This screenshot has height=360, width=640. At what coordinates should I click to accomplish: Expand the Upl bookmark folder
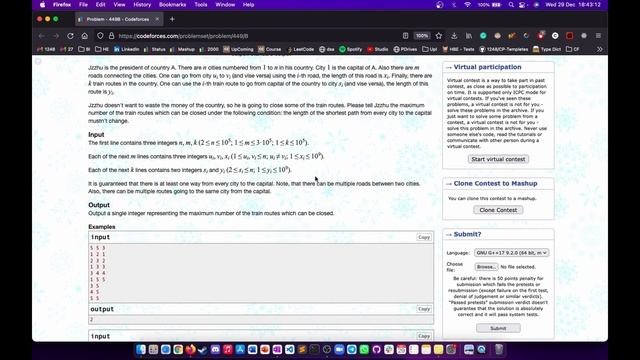point(429,49)
